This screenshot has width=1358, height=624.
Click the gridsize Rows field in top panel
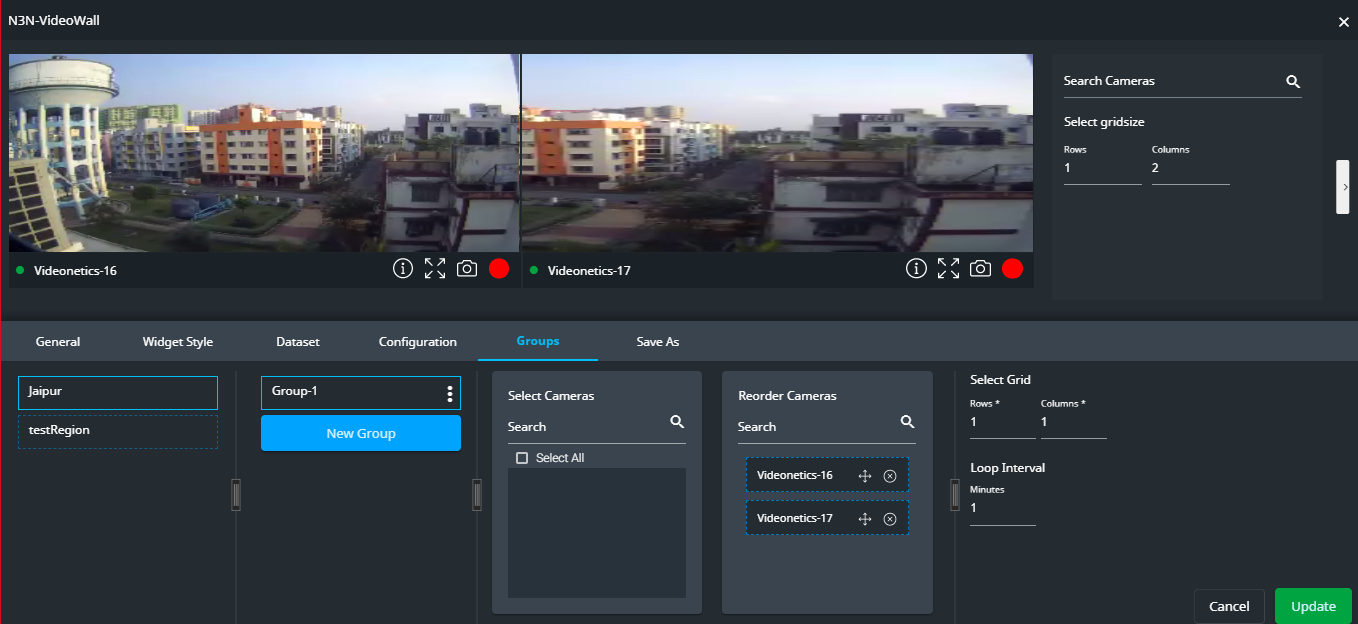1103,169
